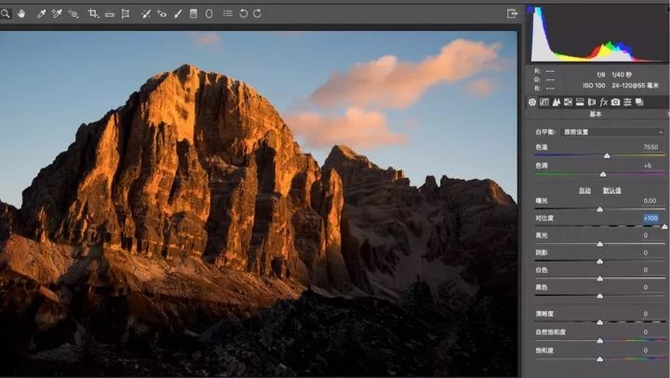
Task: Click the 默认值 default link
Action: point(612,190)
